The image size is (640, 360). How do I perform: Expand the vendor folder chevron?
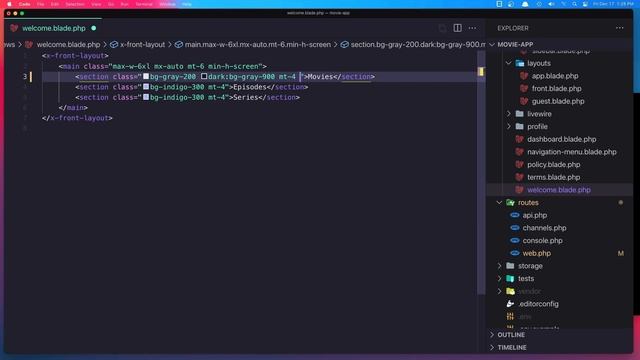(499, 291)
